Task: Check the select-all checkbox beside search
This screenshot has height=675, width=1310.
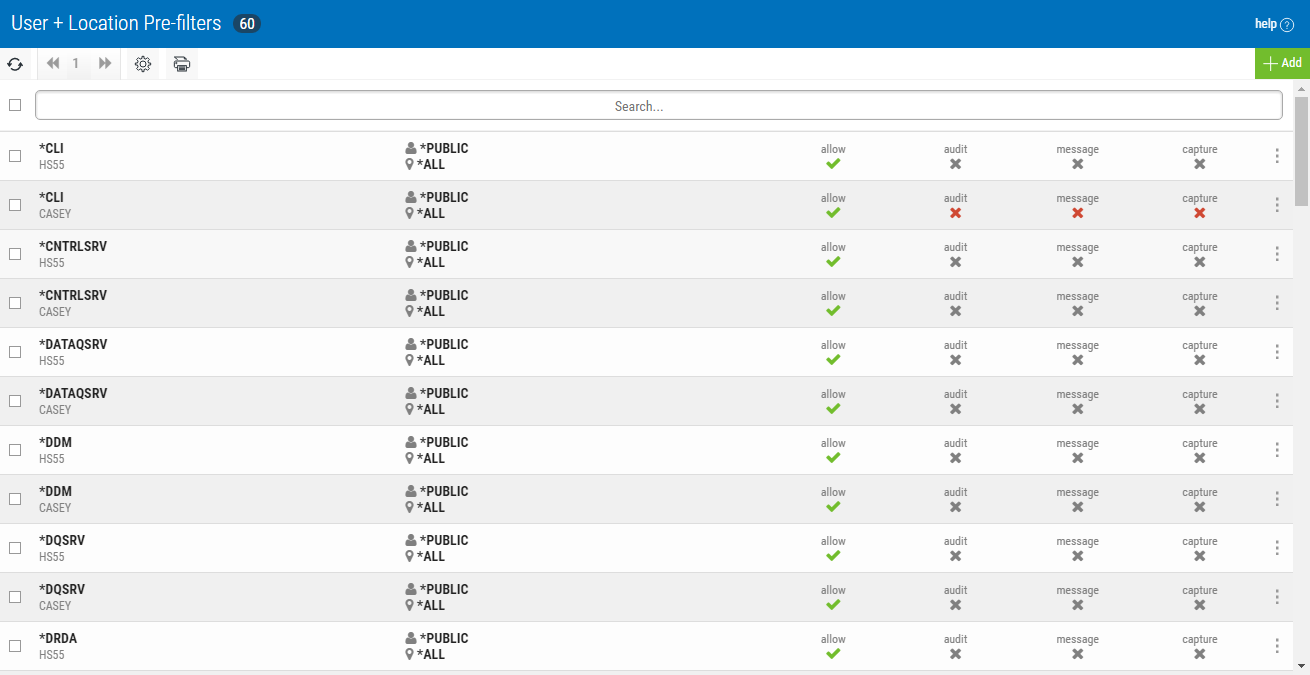Action: (15, 105)
